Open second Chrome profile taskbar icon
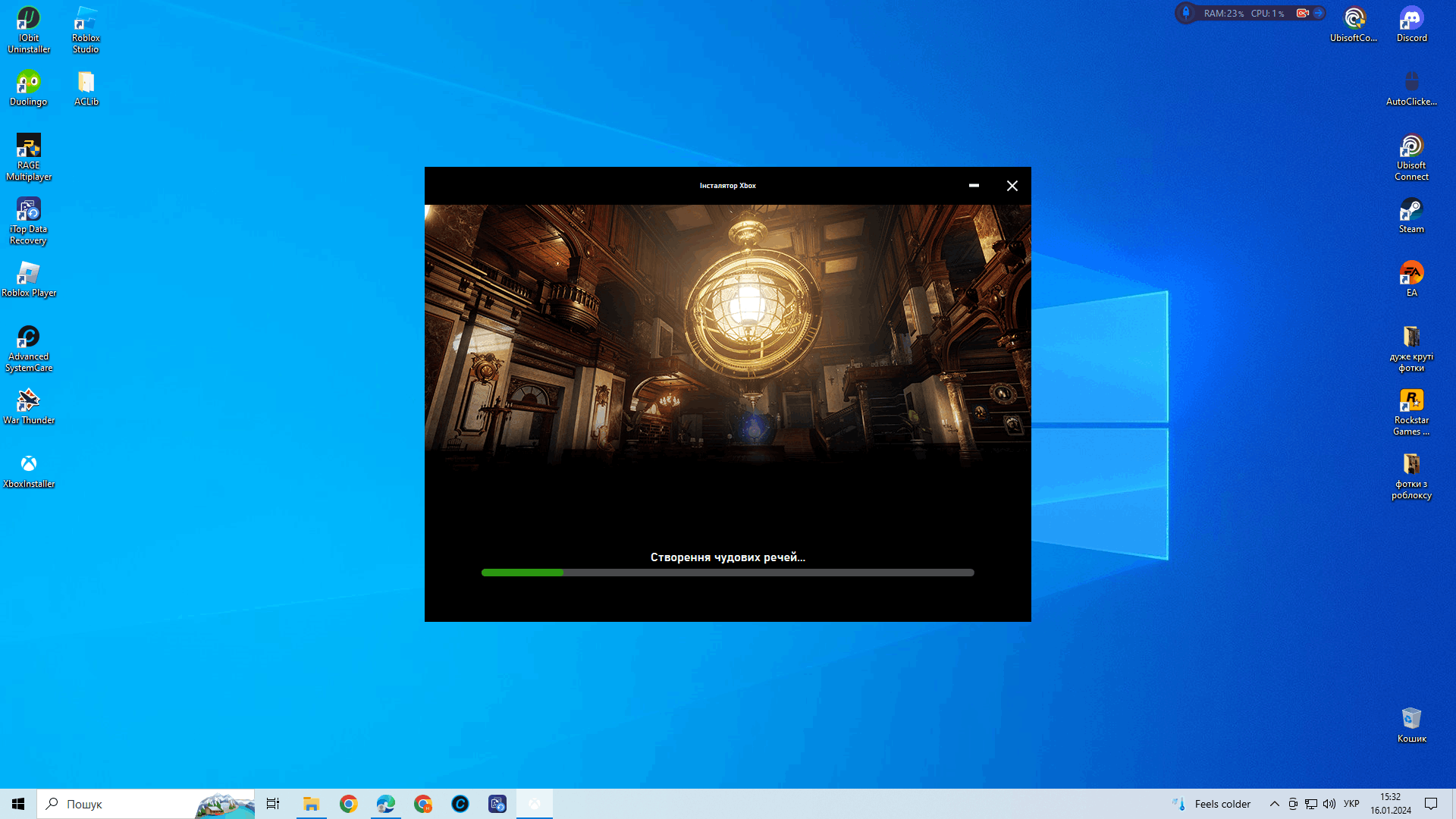This screenshot has height=819, width=1456. pyautogui.click(x=422, y=804)
